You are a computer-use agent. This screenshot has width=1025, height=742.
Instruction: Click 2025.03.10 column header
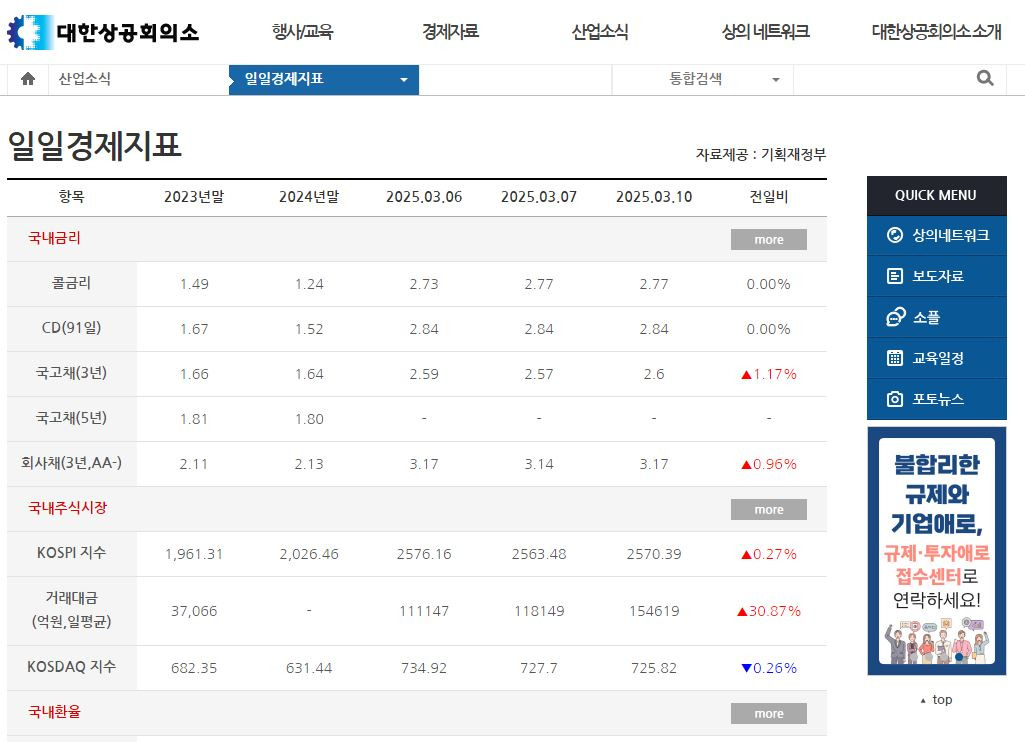coord(654,197)
